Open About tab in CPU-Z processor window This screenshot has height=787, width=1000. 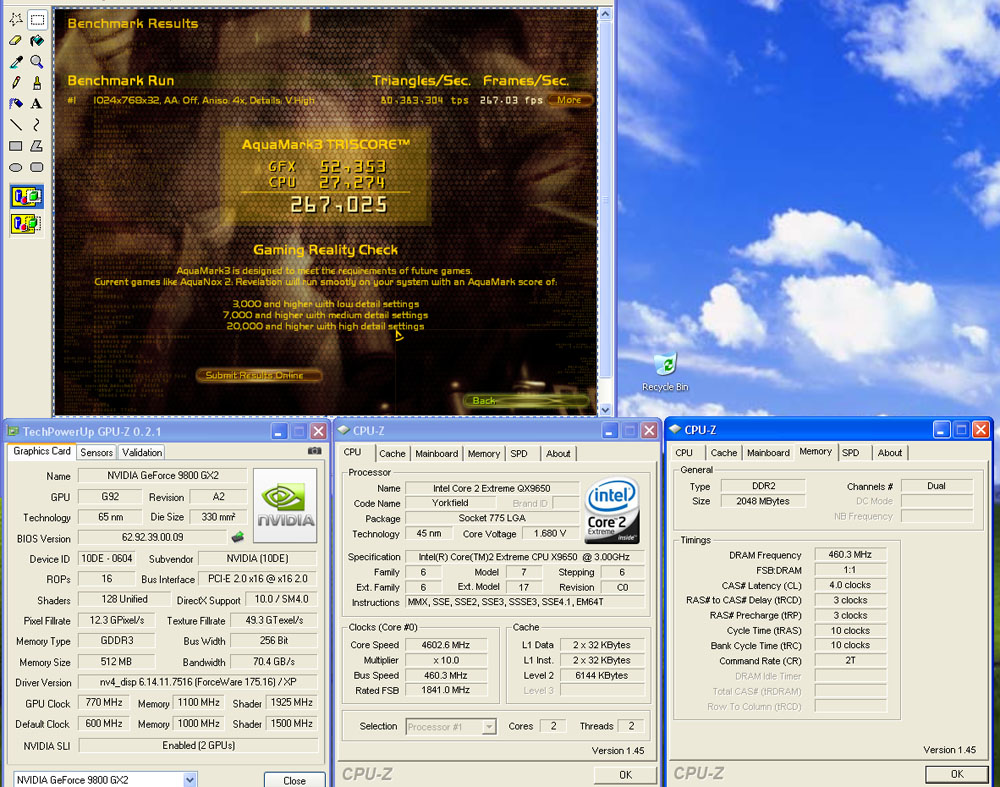[558, 453]
